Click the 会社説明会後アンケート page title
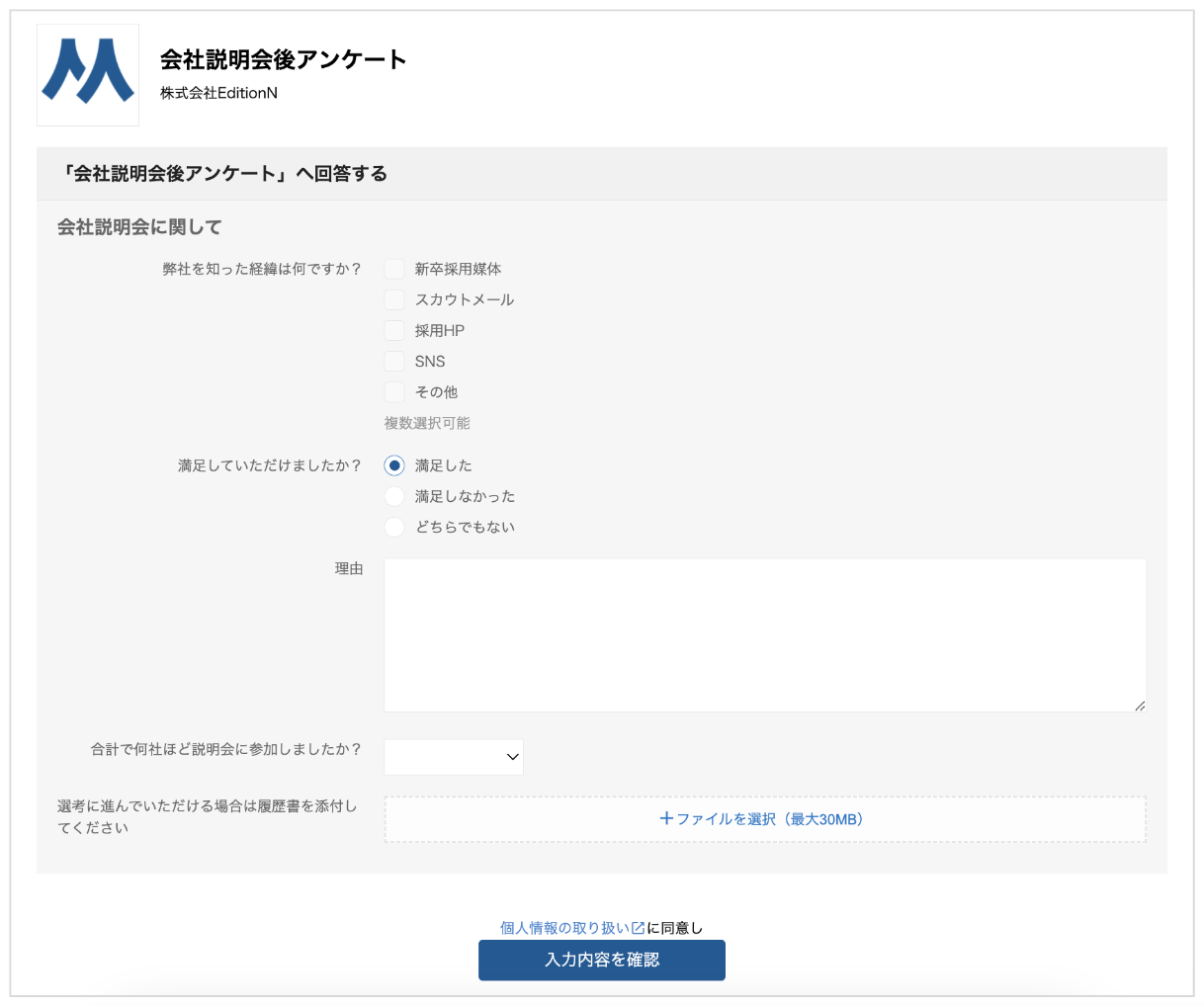Screen dimensions: 1204x1006 [x=284, y=59]
